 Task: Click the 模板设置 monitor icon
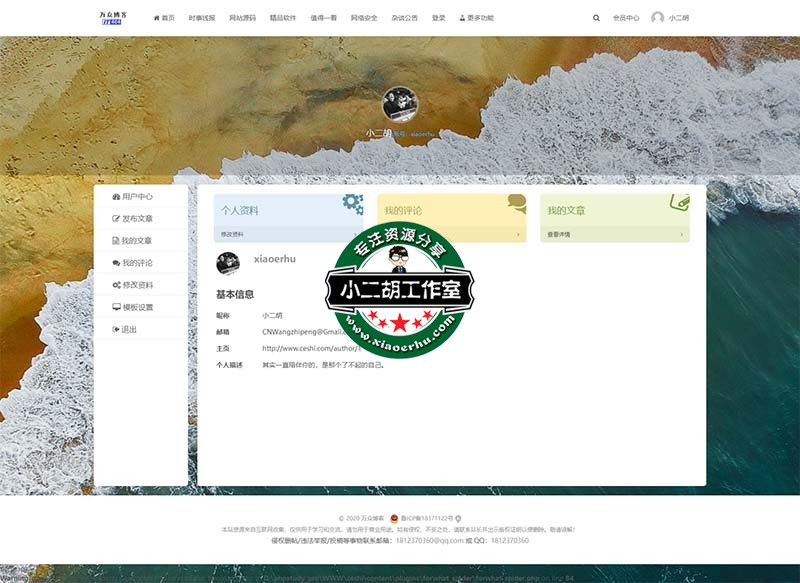(x=114, y=306)
